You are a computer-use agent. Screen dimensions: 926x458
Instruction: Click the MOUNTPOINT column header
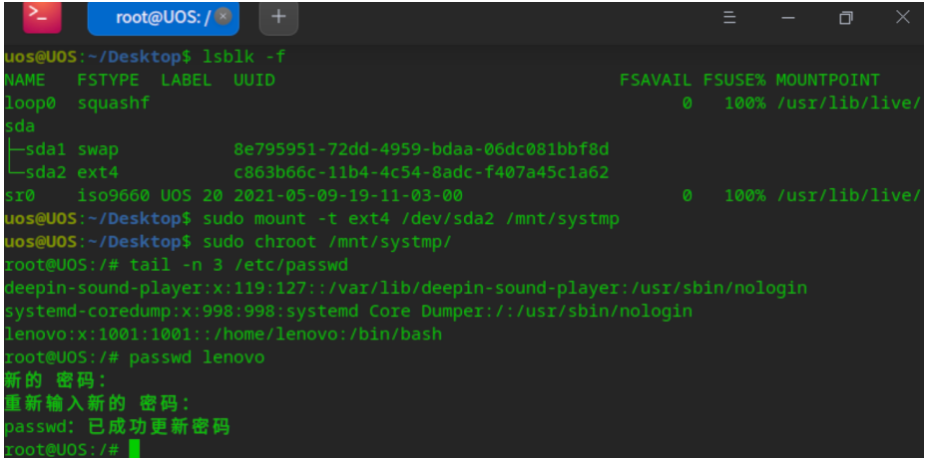point(827,80)
